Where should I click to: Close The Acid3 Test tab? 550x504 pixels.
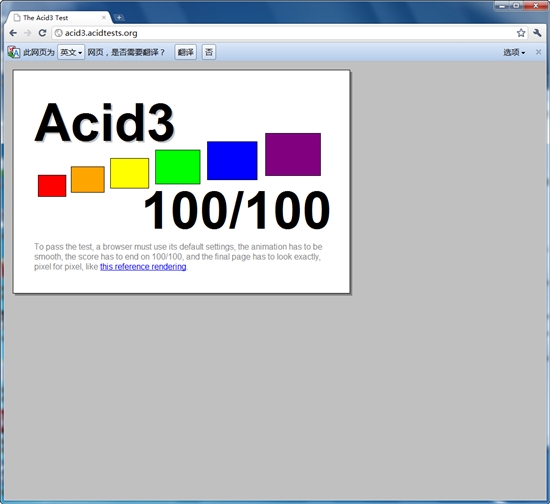104,17
